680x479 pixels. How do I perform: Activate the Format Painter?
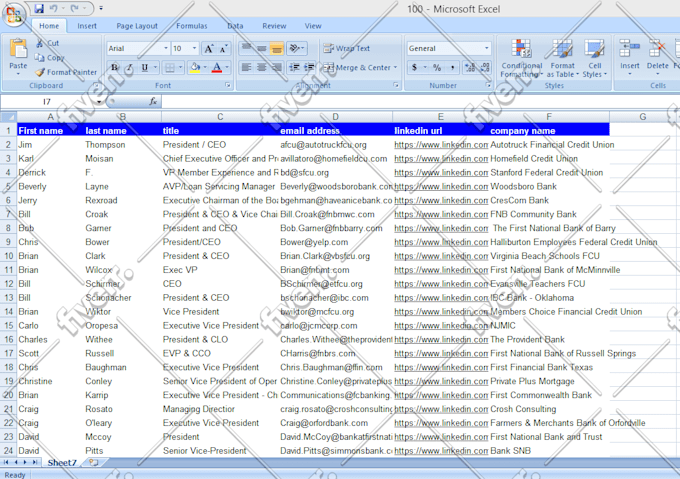point(66,72)
